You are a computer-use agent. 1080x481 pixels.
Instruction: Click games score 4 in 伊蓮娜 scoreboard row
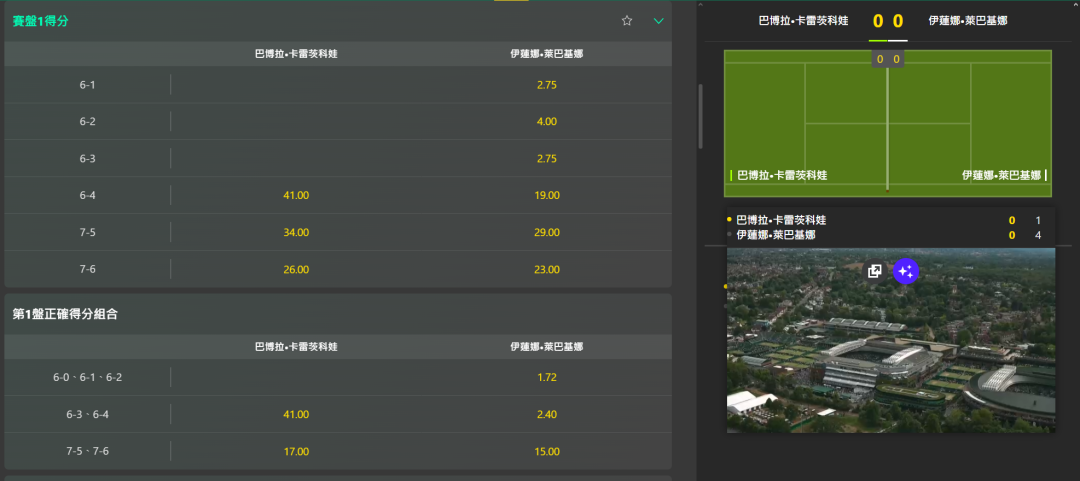(1038, 236)
